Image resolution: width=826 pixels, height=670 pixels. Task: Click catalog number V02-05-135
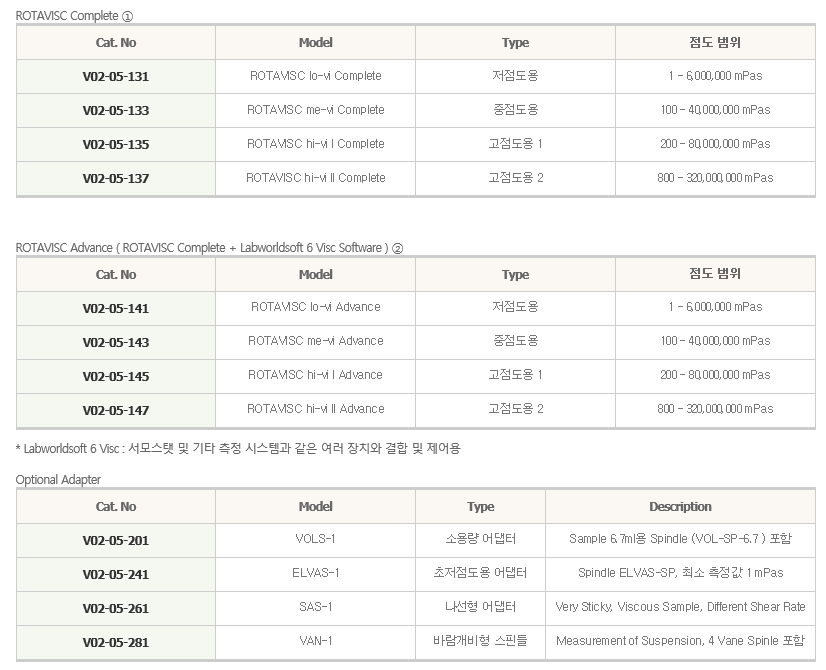point(115,144)
